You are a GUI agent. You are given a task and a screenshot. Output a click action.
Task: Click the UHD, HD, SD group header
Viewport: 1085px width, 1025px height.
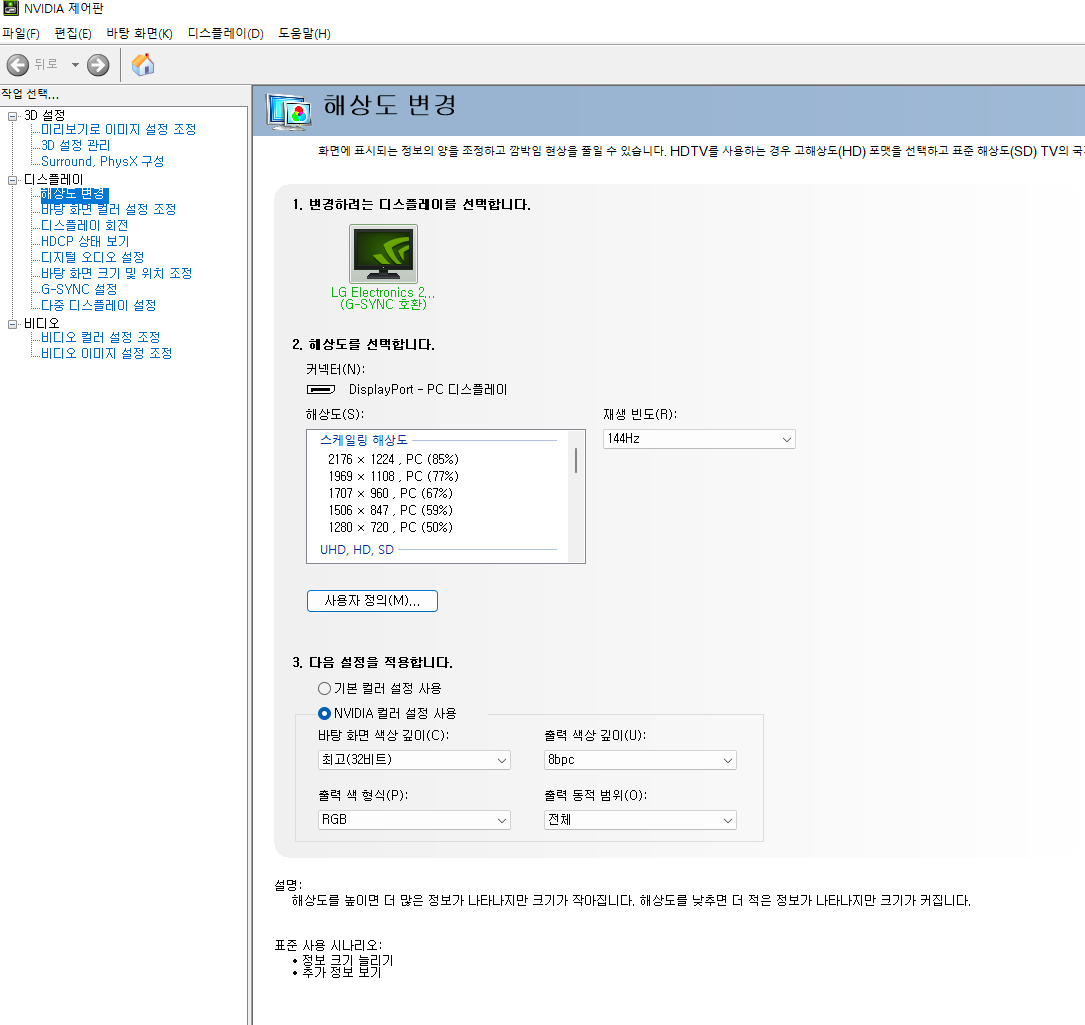(x=357, y=550)
